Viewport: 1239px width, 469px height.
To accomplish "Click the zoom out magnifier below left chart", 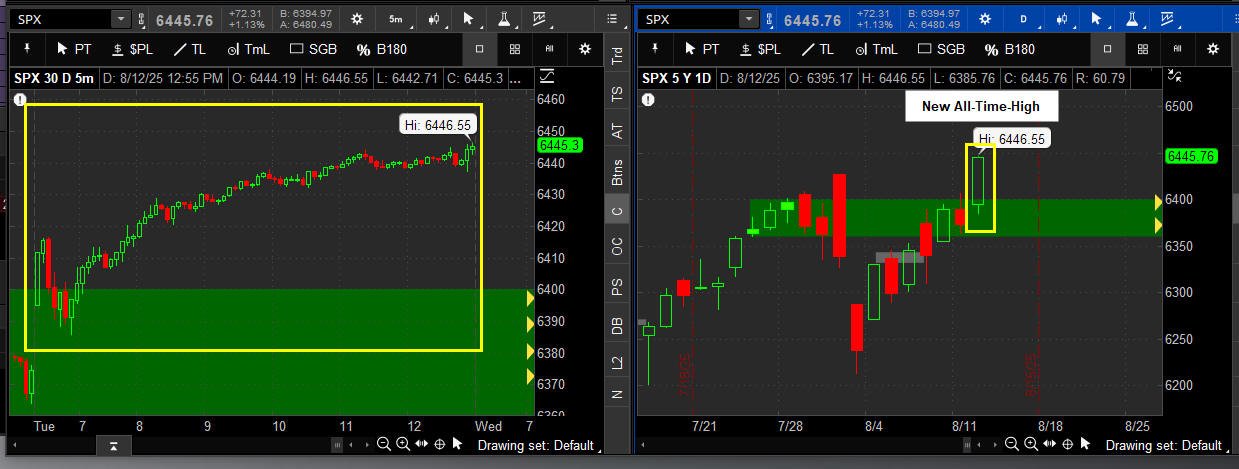I will tap(384, 445).
